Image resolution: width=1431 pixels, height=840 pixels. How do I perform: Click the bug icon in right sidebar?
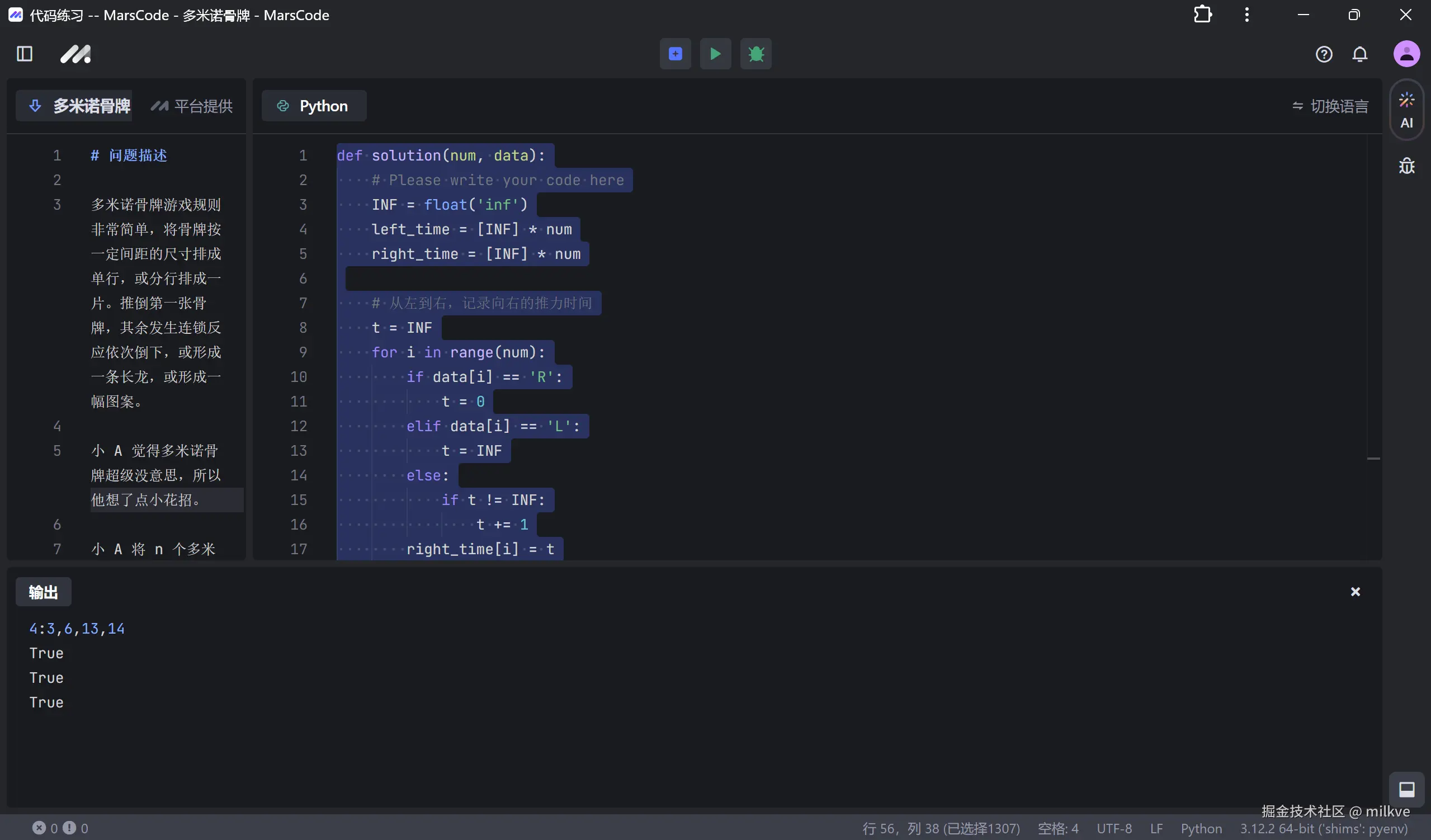1406,166
